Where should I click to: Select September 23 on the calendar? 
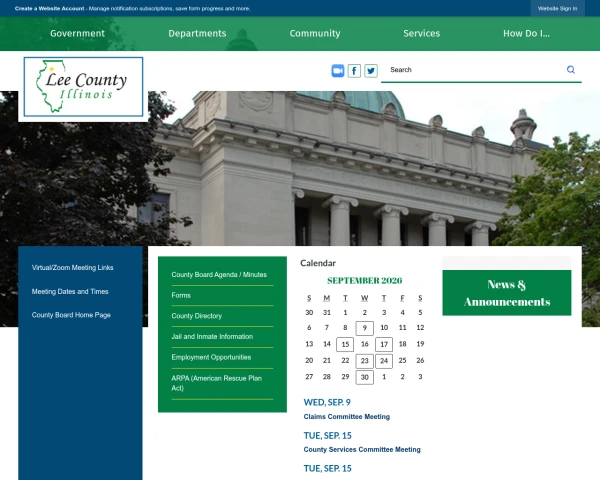pyautogui.click(x=365, y=361)
